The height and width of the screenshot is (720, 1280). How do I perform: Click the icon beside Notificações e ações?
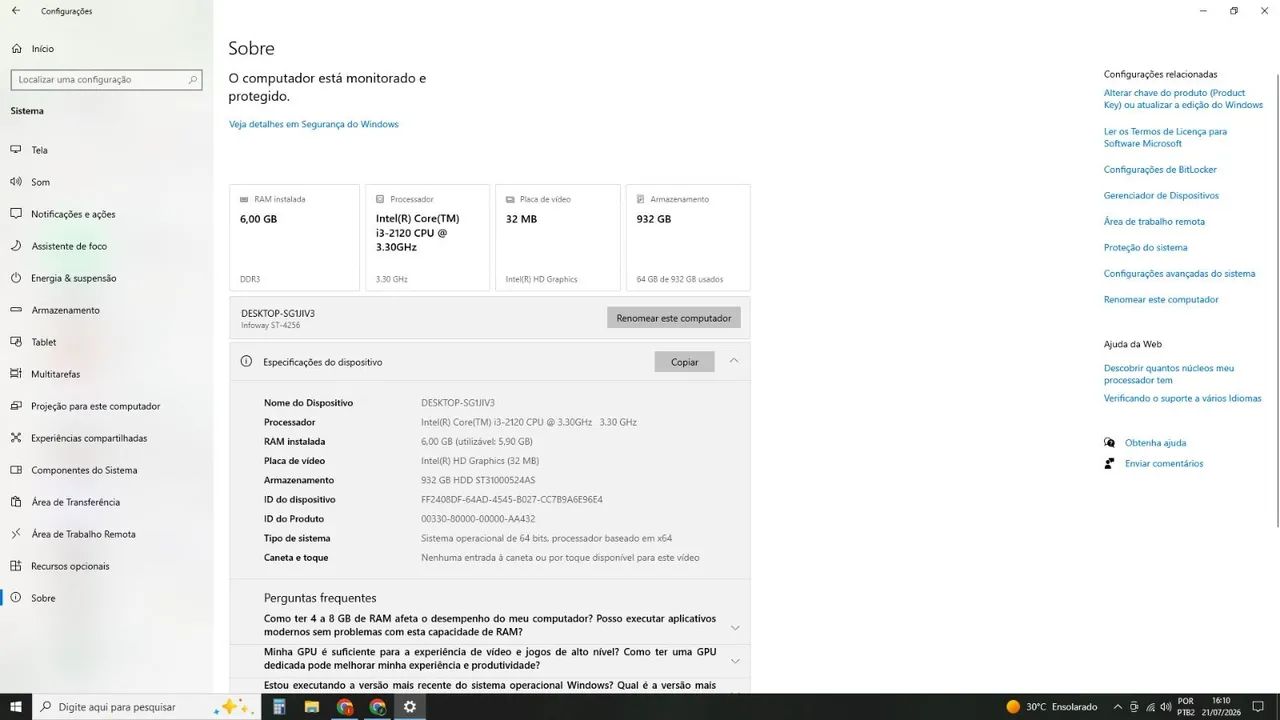pyautogui.click(x=15, y=214)
